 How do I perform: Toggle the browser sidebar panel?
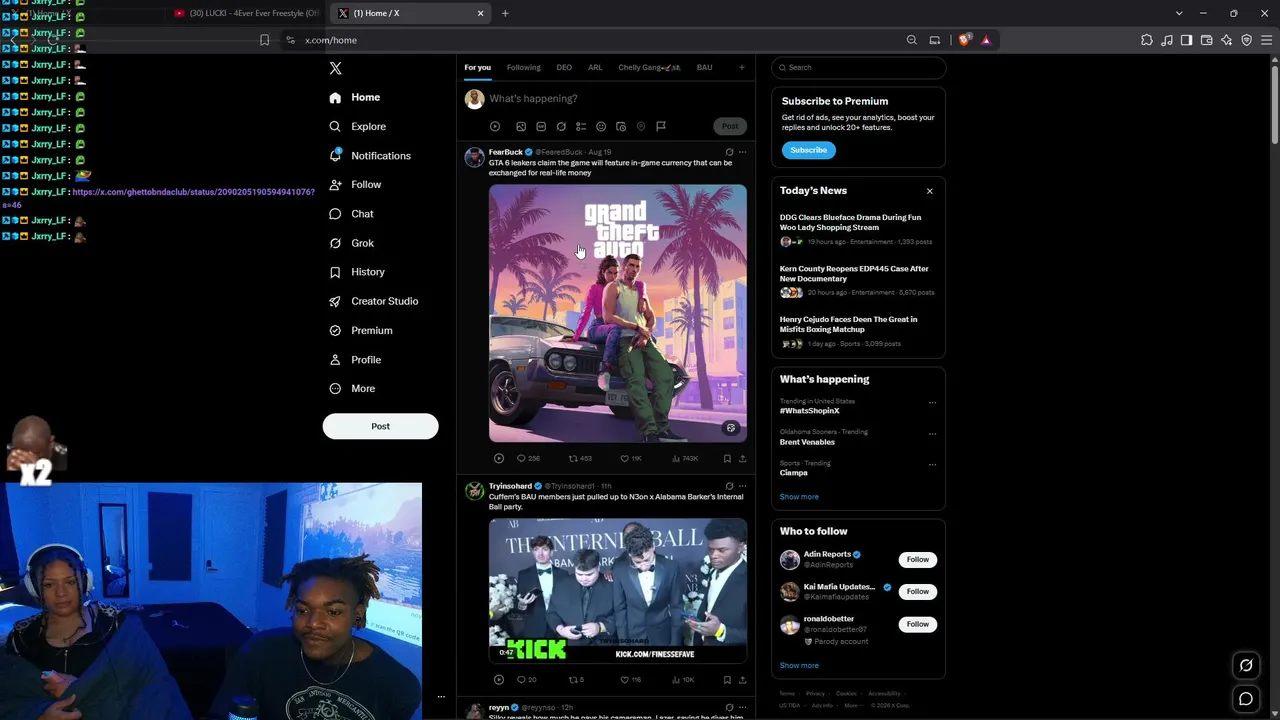click(1187, 40)
